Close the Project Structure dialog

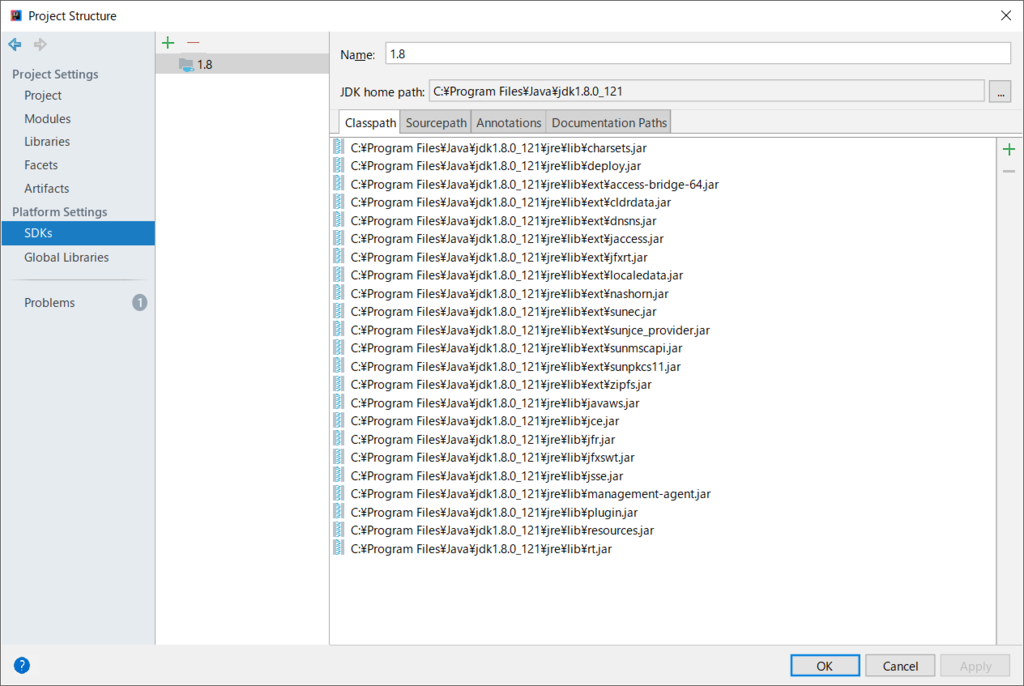(1006, 16)
